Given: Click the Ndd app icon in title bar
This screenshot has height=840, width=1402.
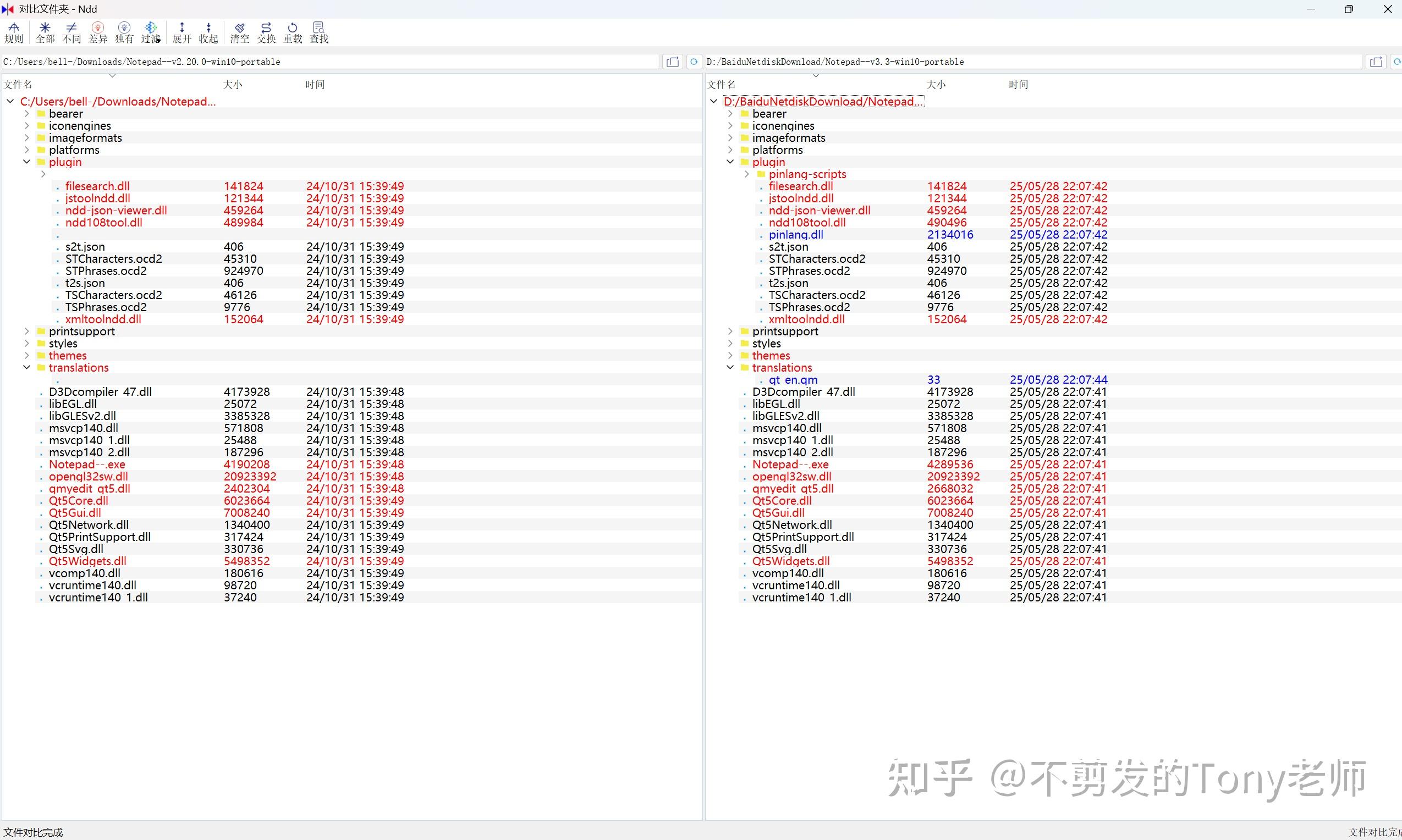Looking at the screenshot, I should tap(8, 9).
